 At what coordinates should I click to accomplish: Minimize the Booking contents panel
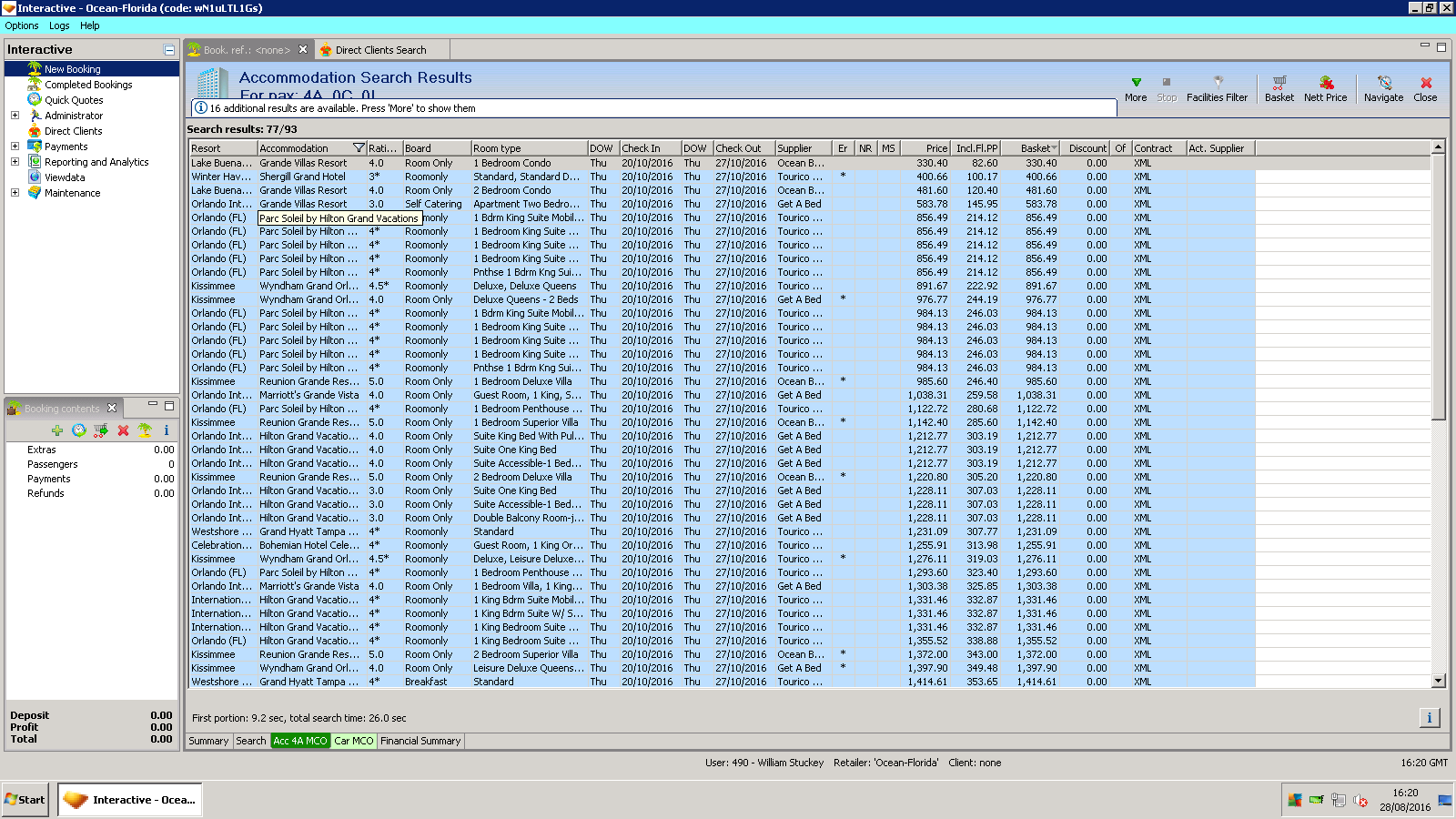153,404
